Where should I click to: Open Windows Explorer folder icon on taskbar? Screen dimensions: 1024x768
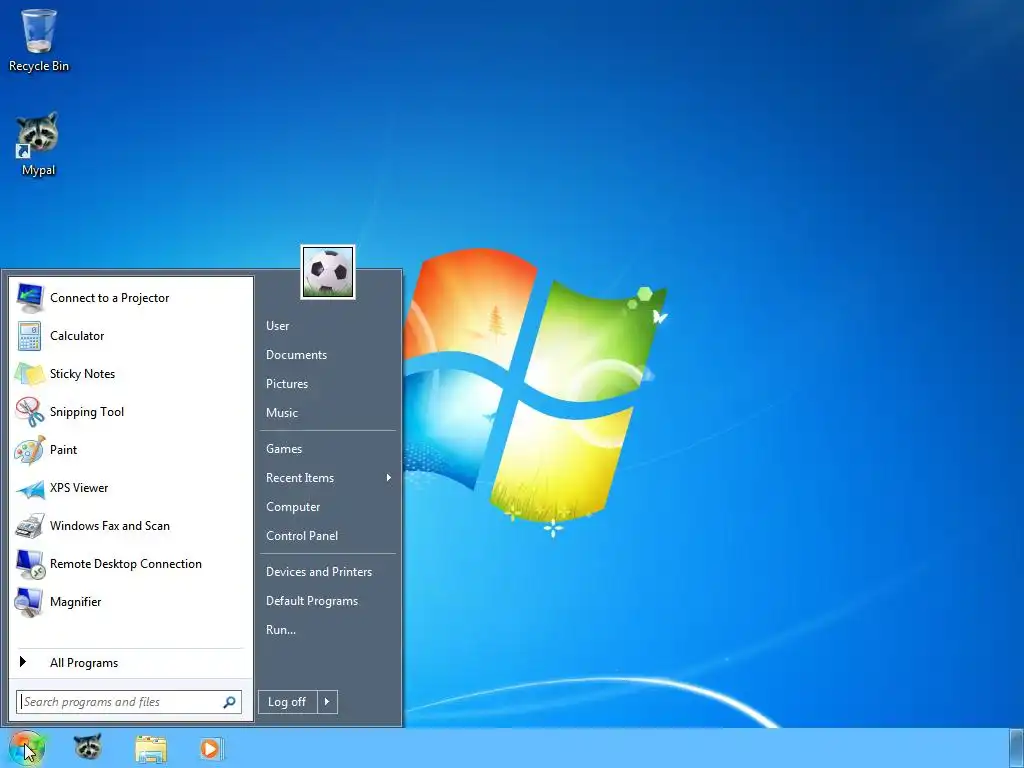click(151, 748)
